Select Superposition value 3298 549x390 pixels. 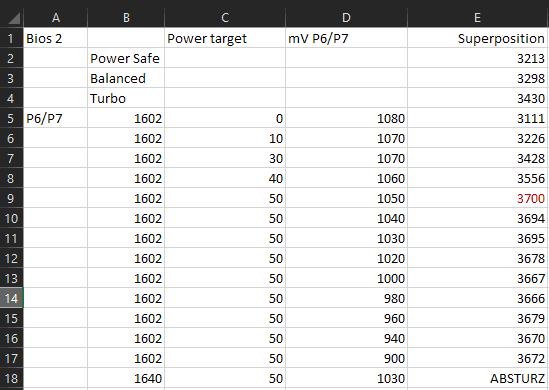[478, 78]
